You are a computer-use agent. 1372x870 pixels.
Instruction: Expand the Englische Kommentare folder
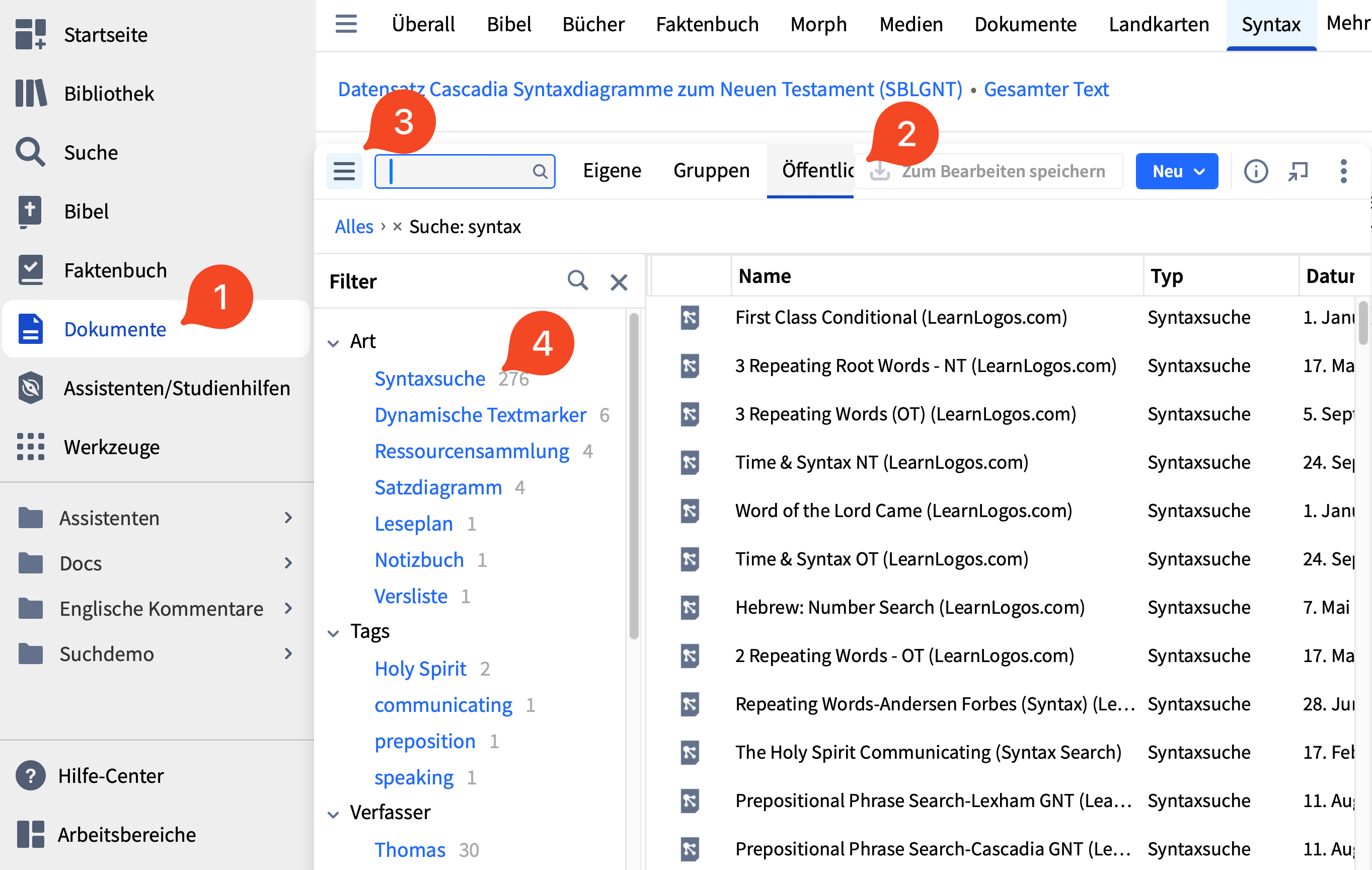[x=288, y=608]
